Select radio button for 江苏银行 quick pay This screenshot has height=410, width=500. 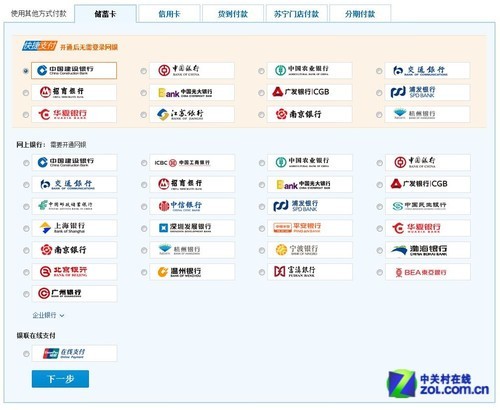144,115
